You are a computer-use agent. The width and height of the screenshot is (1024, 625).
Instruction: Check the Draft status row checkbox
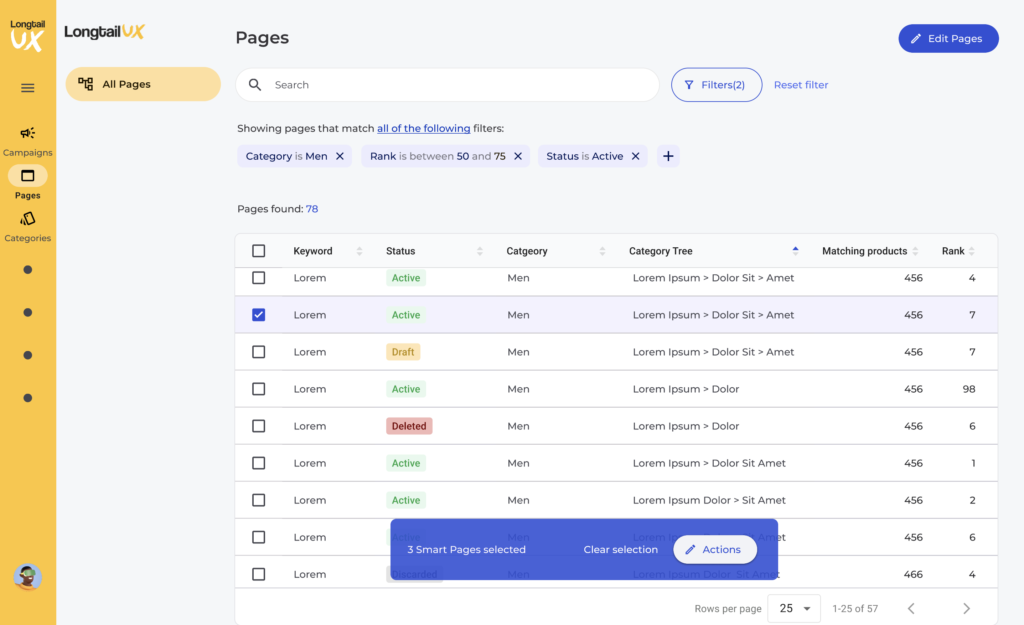(x=259, y=352)
